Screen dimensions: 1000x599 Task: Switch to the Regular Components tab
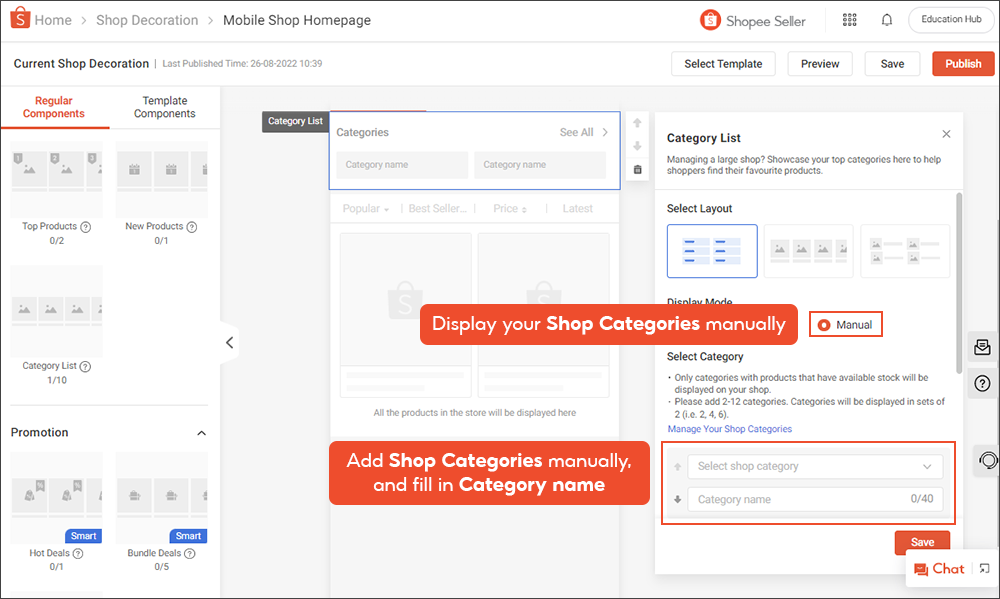click(x=54, y=107)
